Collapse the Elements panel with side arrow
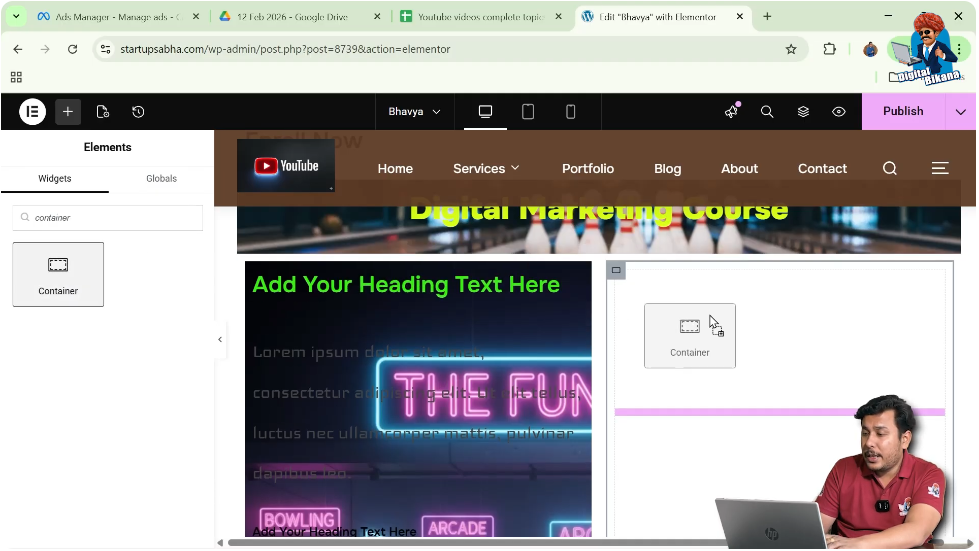This screenshot has height=551, width=979. 220,339
